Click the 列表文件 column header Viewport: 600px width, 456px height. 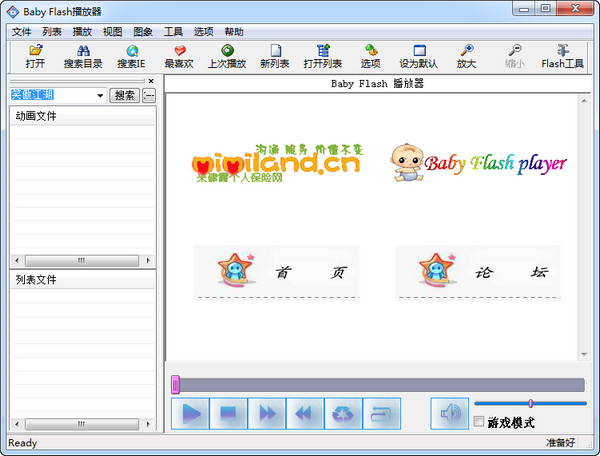click(x=83, y=280)
